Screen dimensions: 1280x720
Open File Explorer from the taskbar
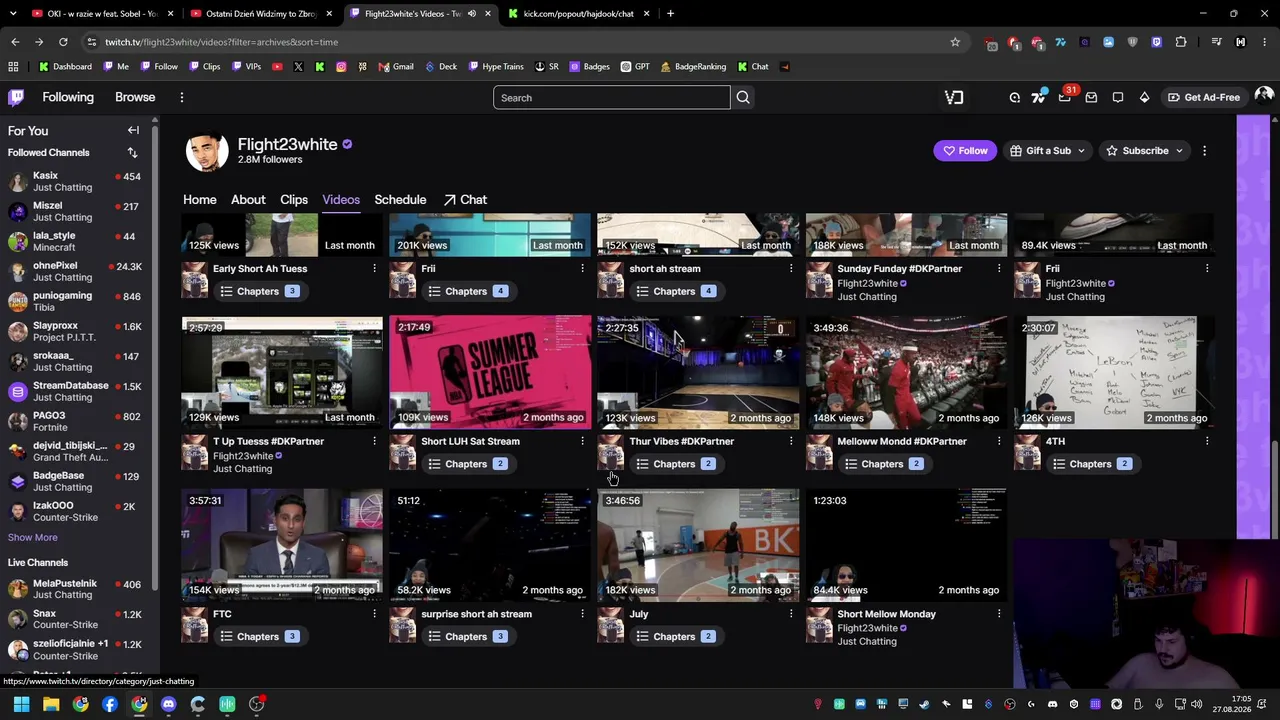point(51,704)
